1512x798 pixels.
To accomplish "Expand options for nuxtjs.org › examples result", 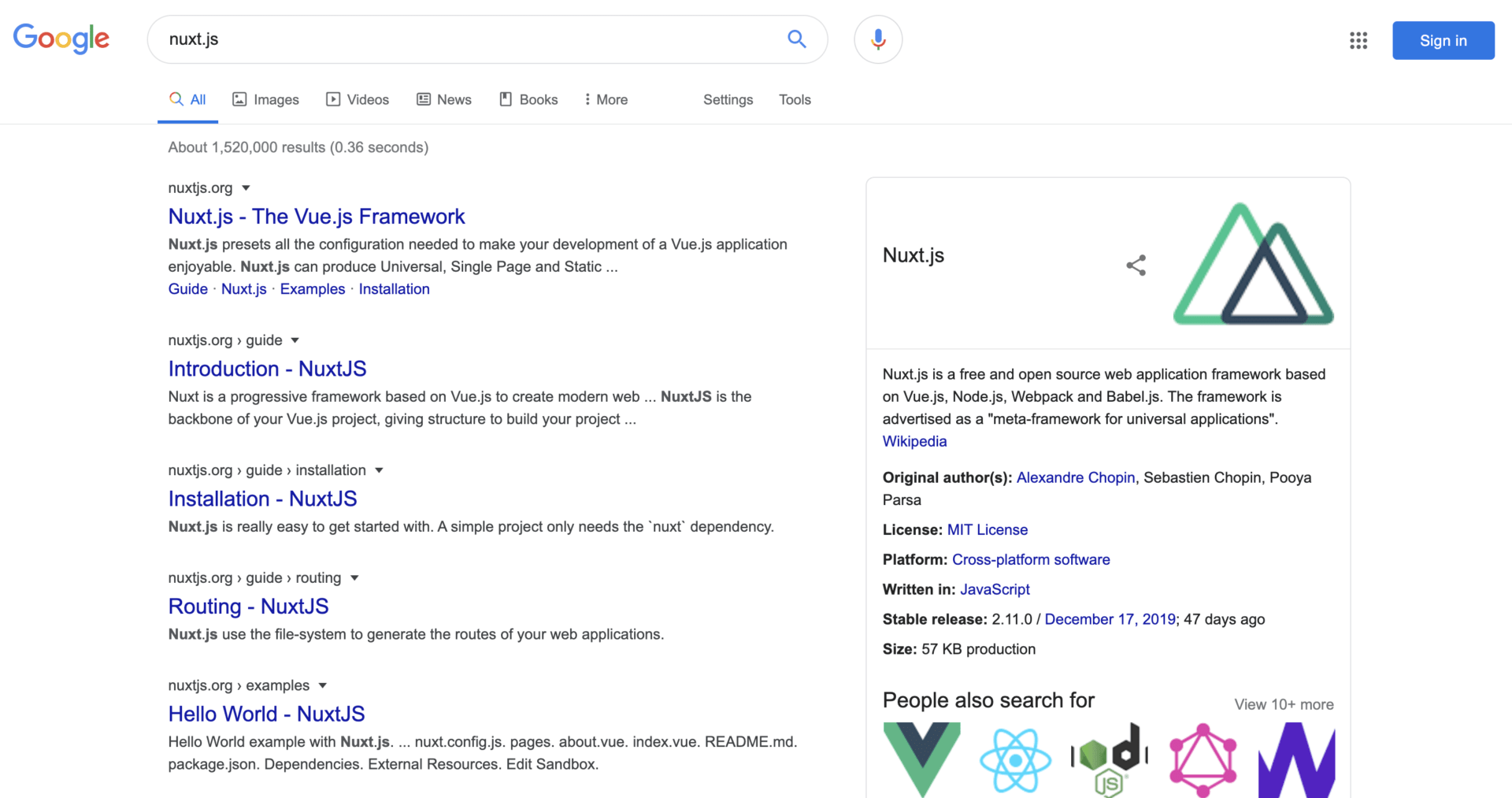I will 322,686.
